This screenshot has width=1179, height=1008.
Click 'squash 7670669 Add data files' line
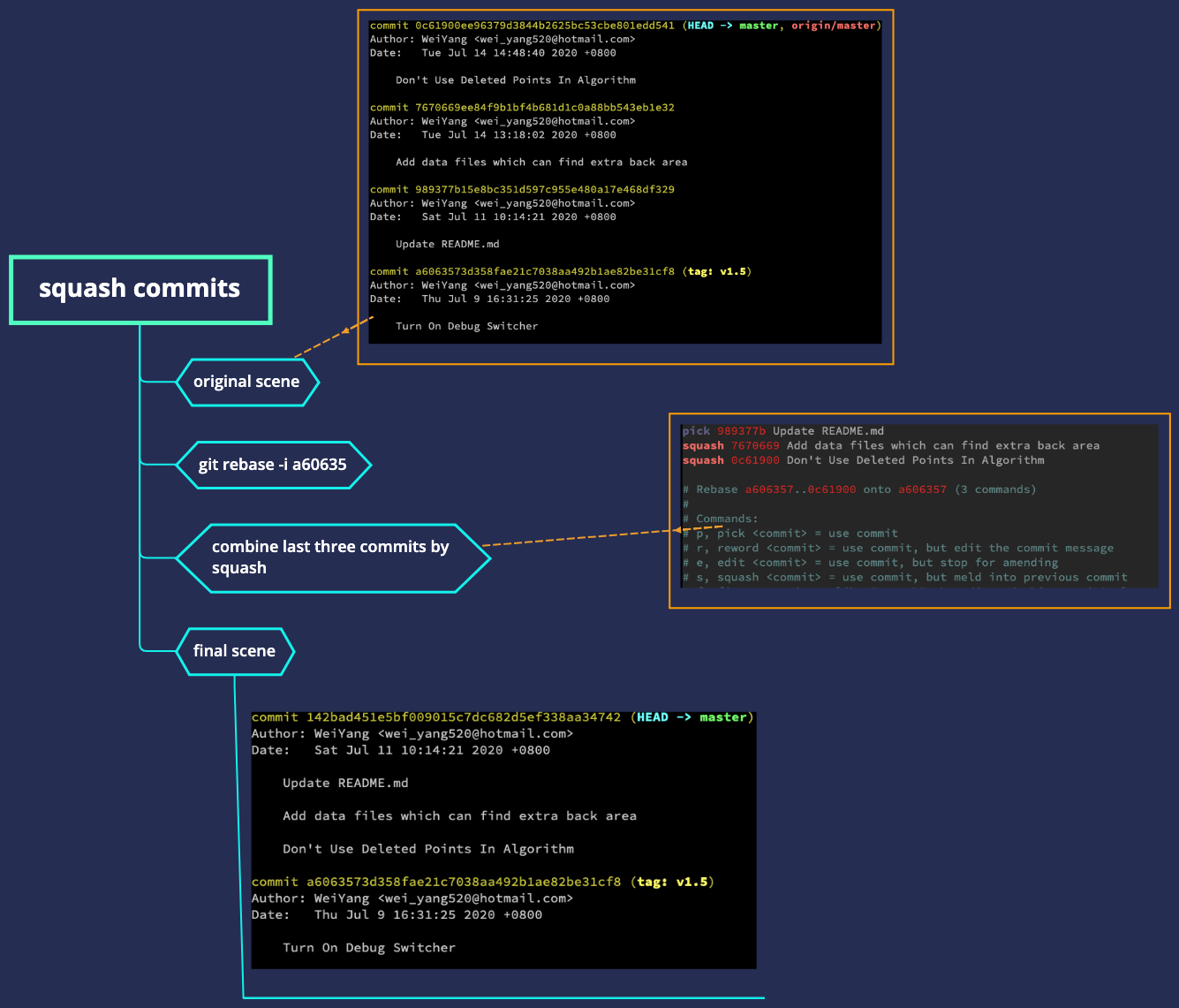(x=891, y=446)
